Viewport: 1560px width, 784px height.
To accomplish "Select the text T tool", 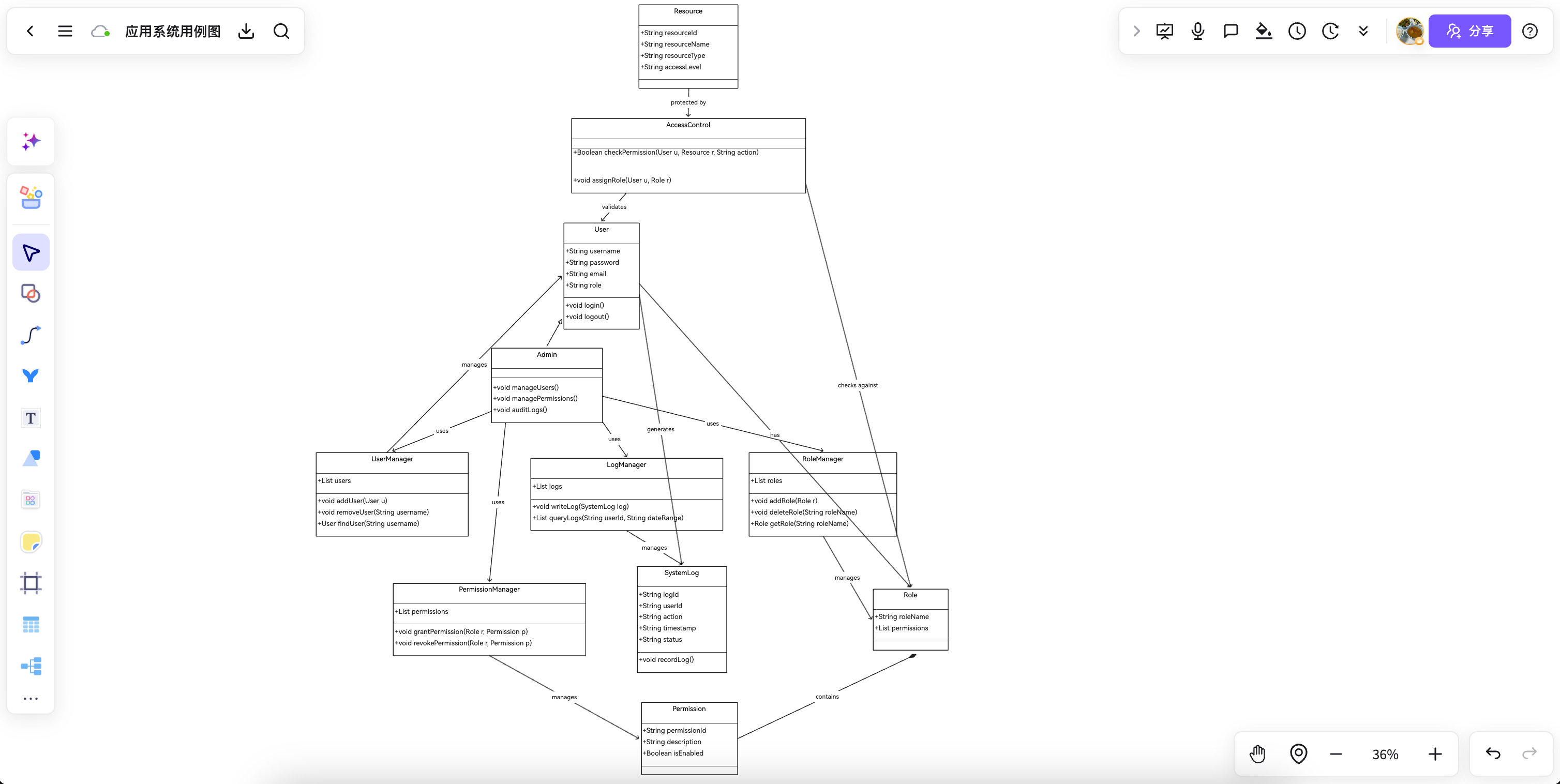I will tap(31, 418).
